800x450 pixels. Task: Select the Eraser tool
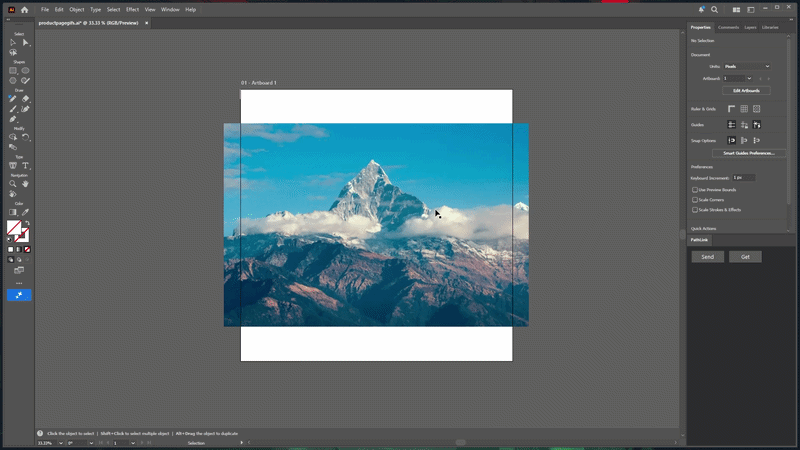[26, 99]
